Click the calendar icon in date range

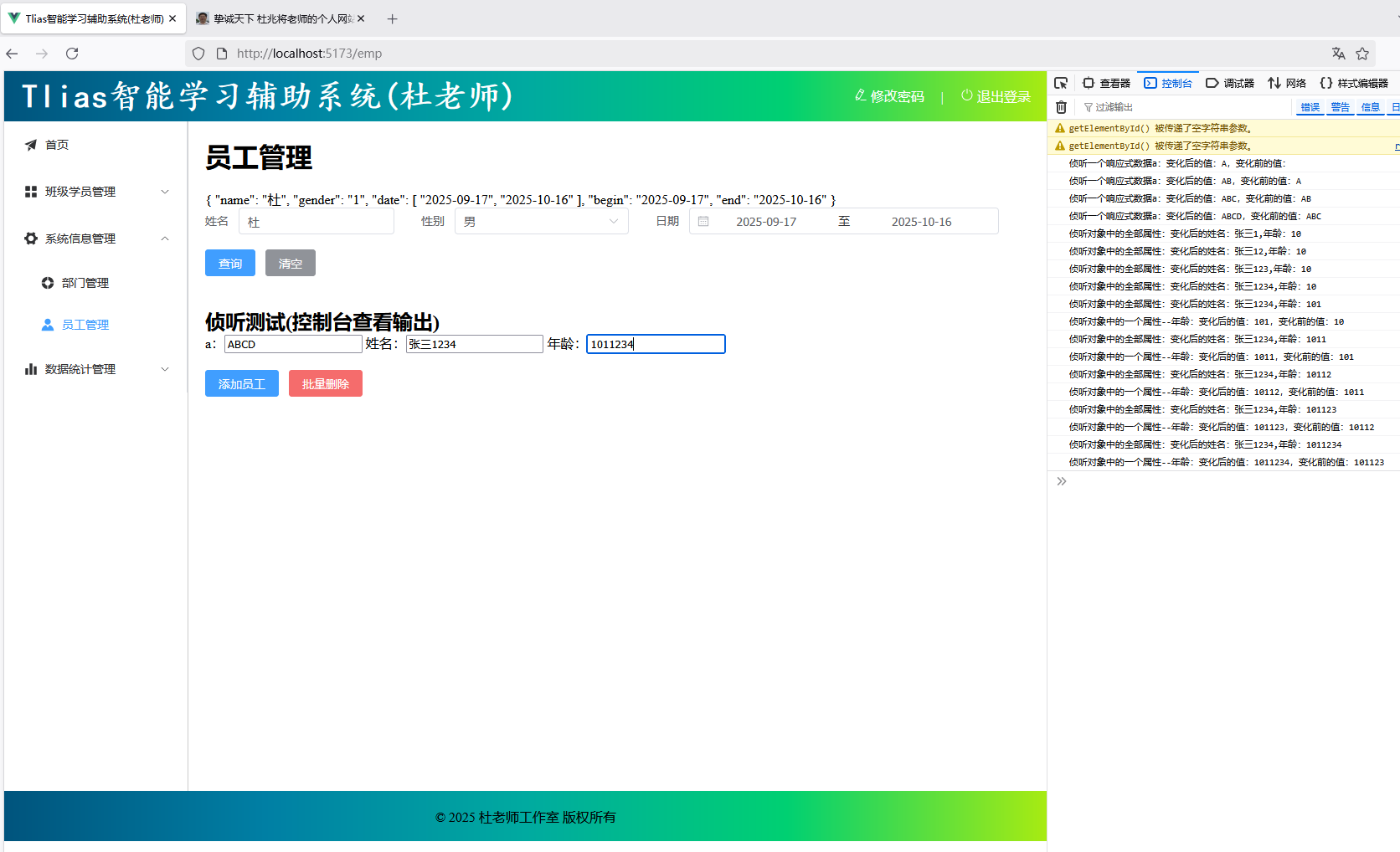(703, 222)
